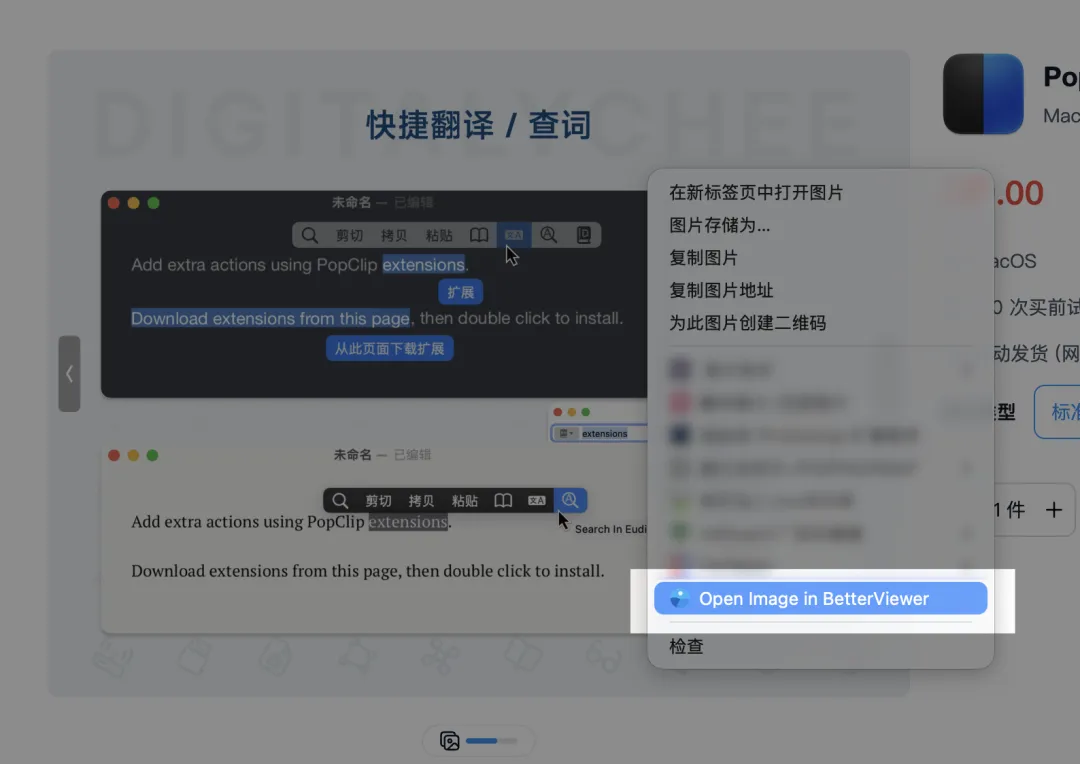Click the extensions search field in small window
Screen dimensions: 1080x764
click(599, 433)
